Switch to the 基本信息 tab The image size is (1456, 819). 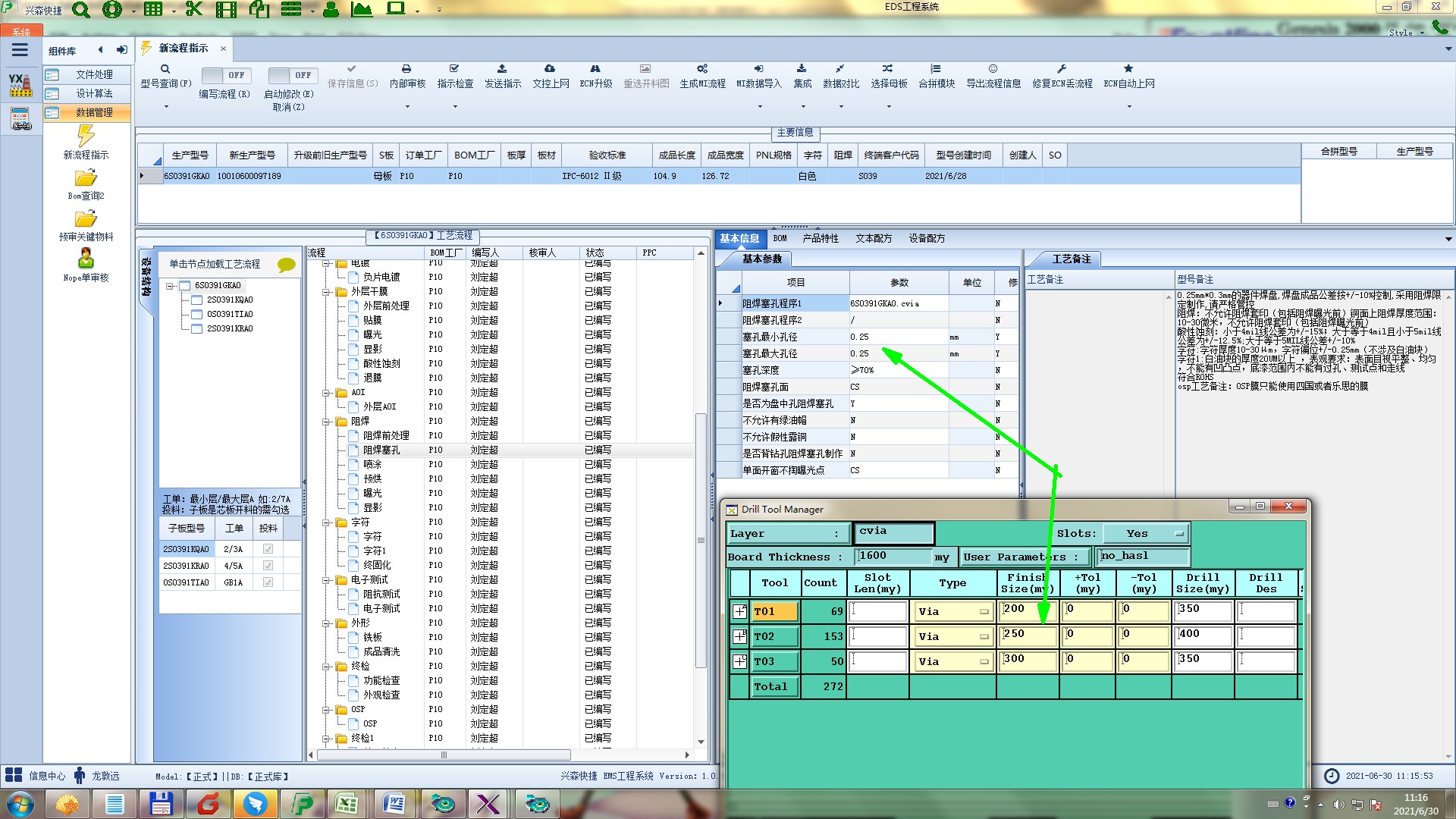pyautogui.click(x=739, y=239)
